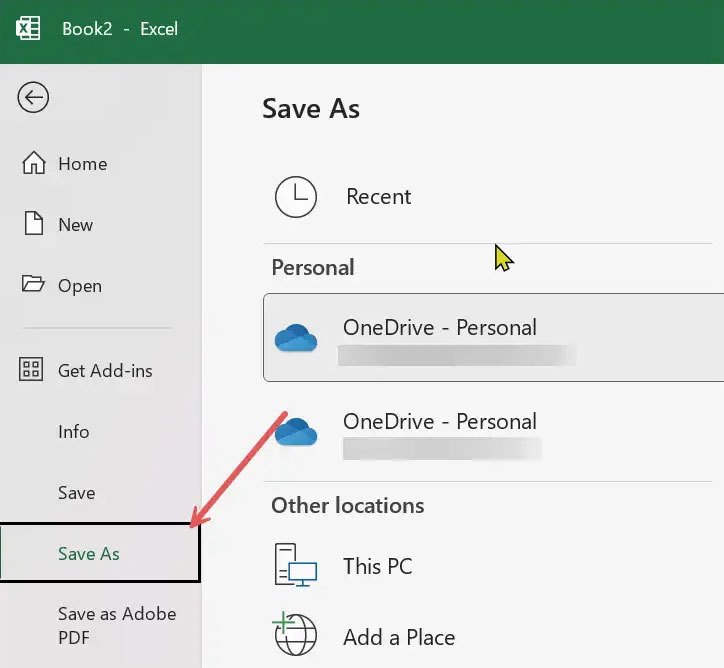Select the Save As menu item
Image resolution: width=724 pixels, height=668 pixels.
(x=89, y=554)
